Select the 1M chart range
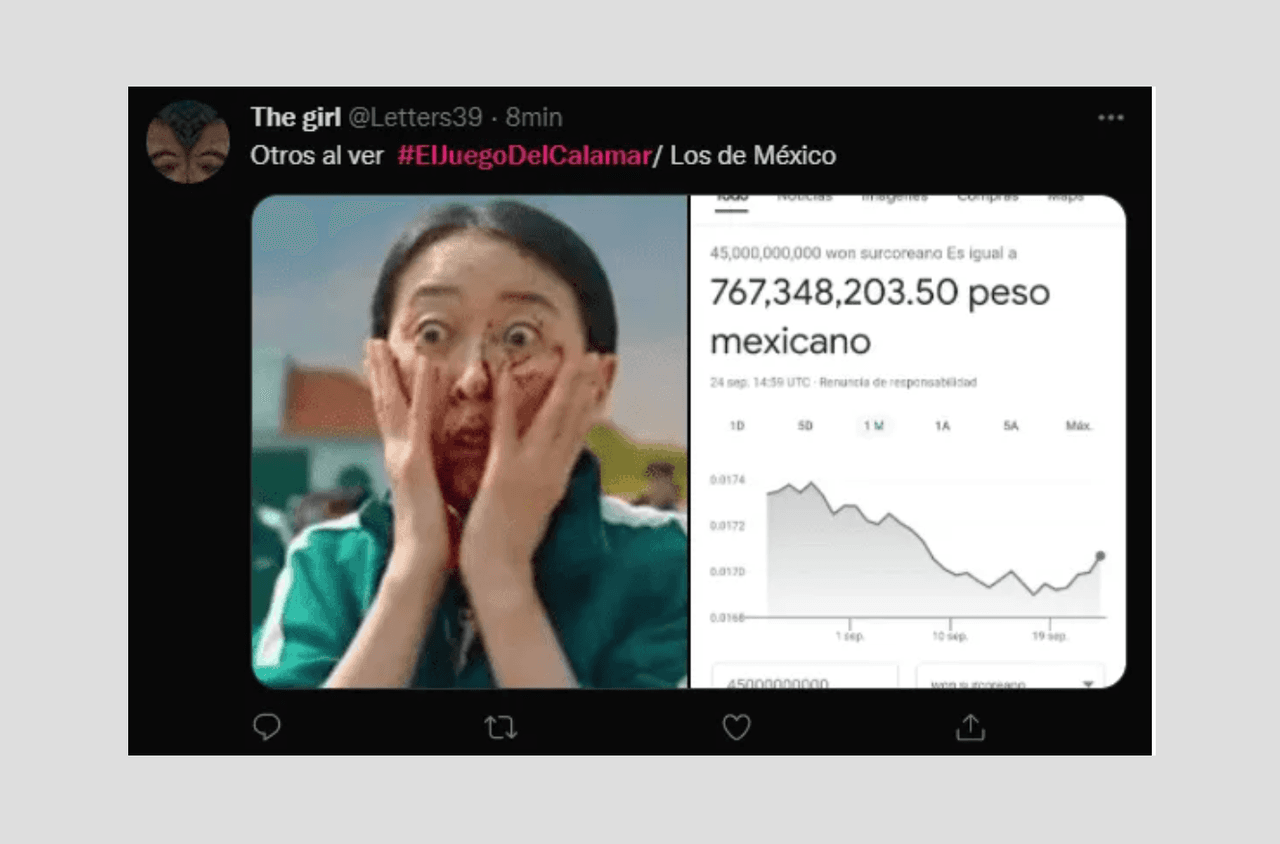 coord(874,426)
